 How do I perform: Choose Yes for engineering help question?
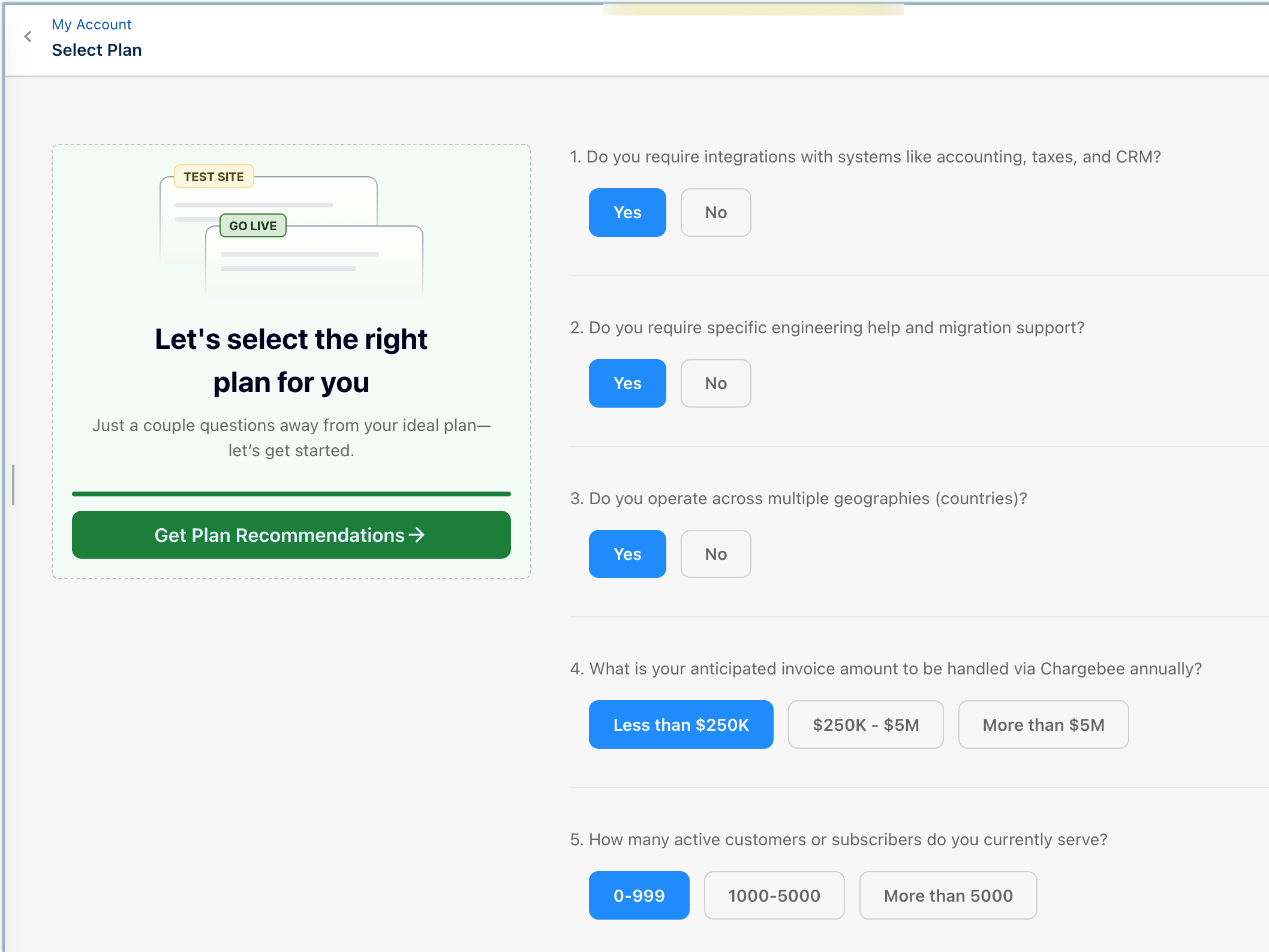click(627, 384)
